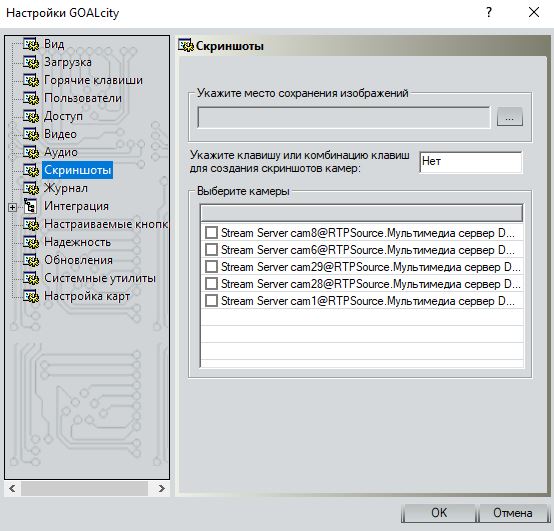This screenshot has width=554, height=531.
Task: Open Настраиваемые кнопки settings
Action: pos(105,224)
